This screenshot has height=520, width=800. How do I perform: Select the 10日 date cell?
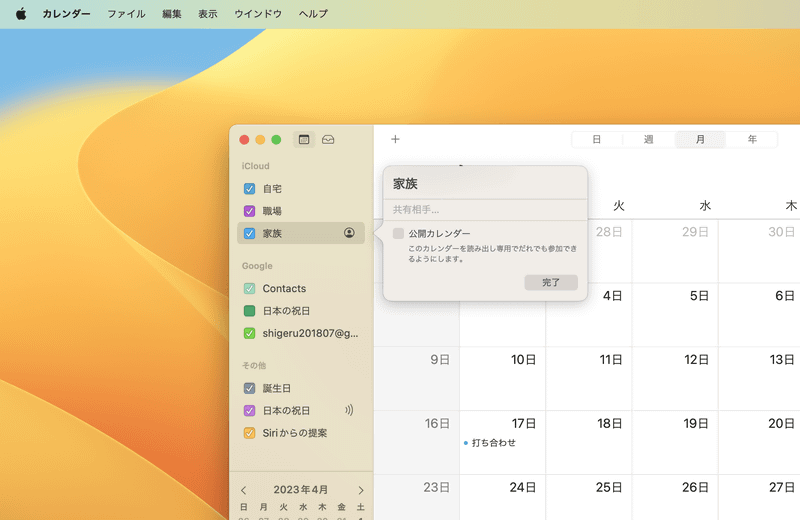pyautogui.click(x=503, y=379)
